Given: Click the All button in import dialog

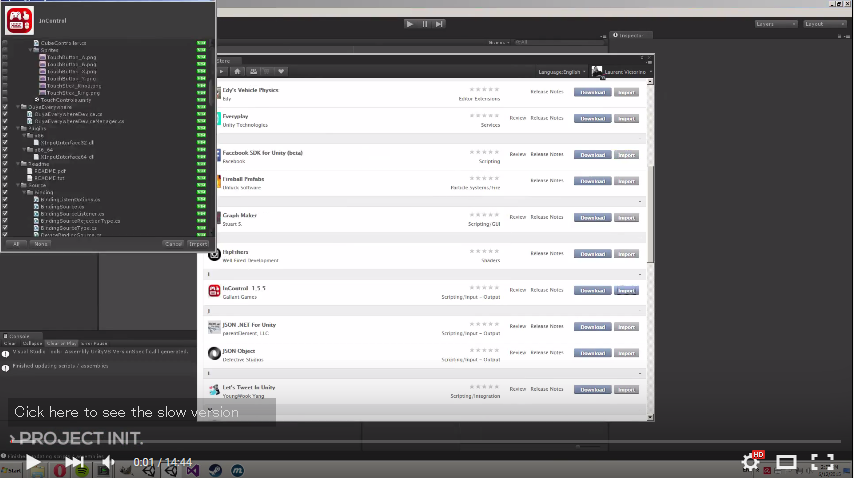Looking at the screenshot, I should pyautogui.click(x=16, y=244).
